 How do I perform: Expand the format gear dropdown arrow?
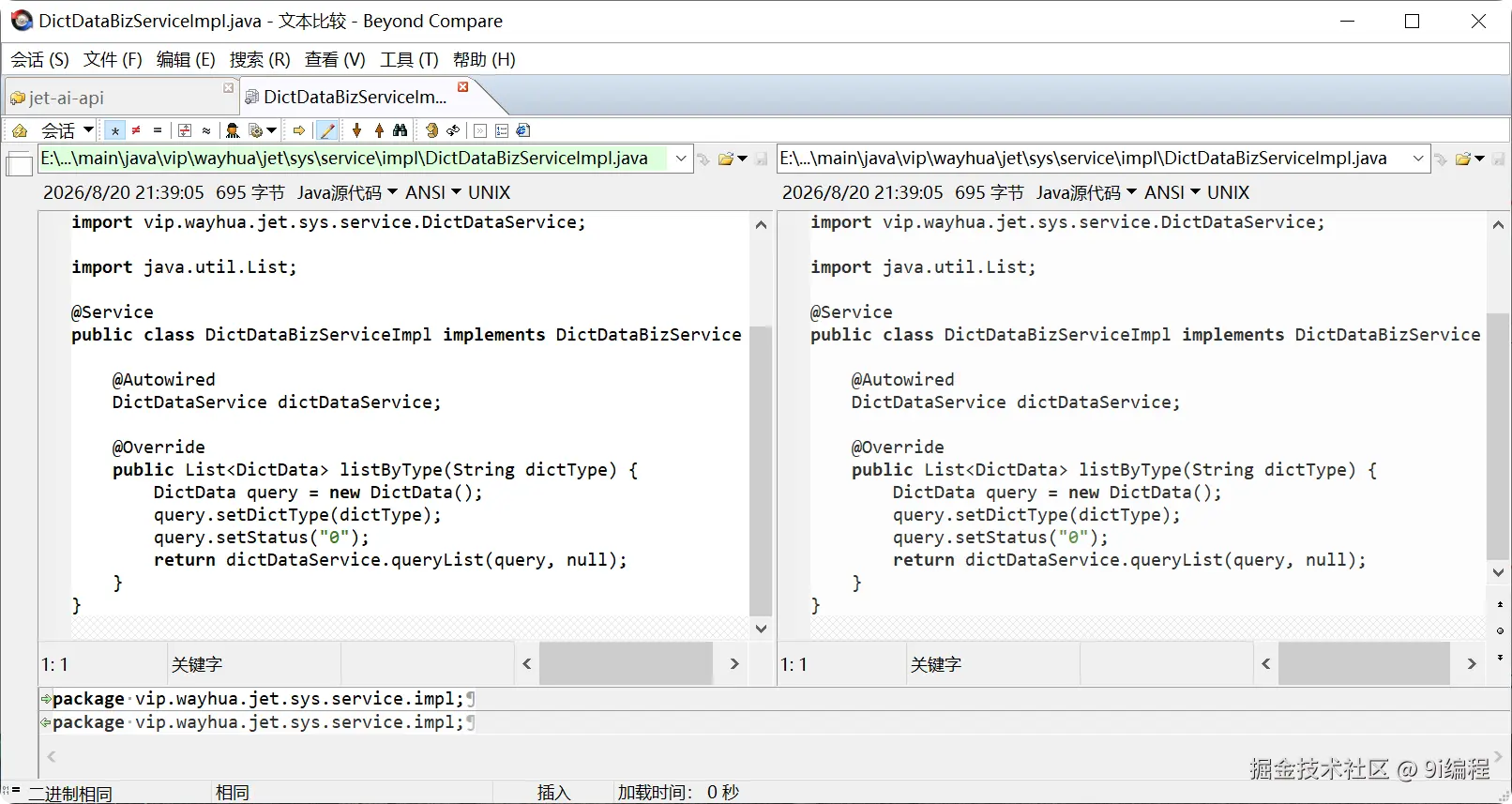(x=272, y=130)
